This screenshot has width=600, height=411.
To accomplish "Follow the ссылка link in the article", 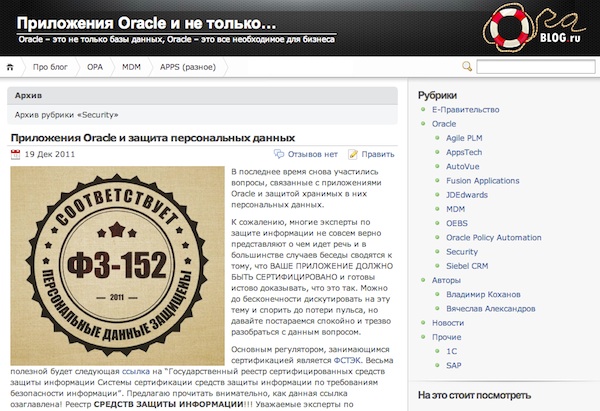I will coord(135,371).
